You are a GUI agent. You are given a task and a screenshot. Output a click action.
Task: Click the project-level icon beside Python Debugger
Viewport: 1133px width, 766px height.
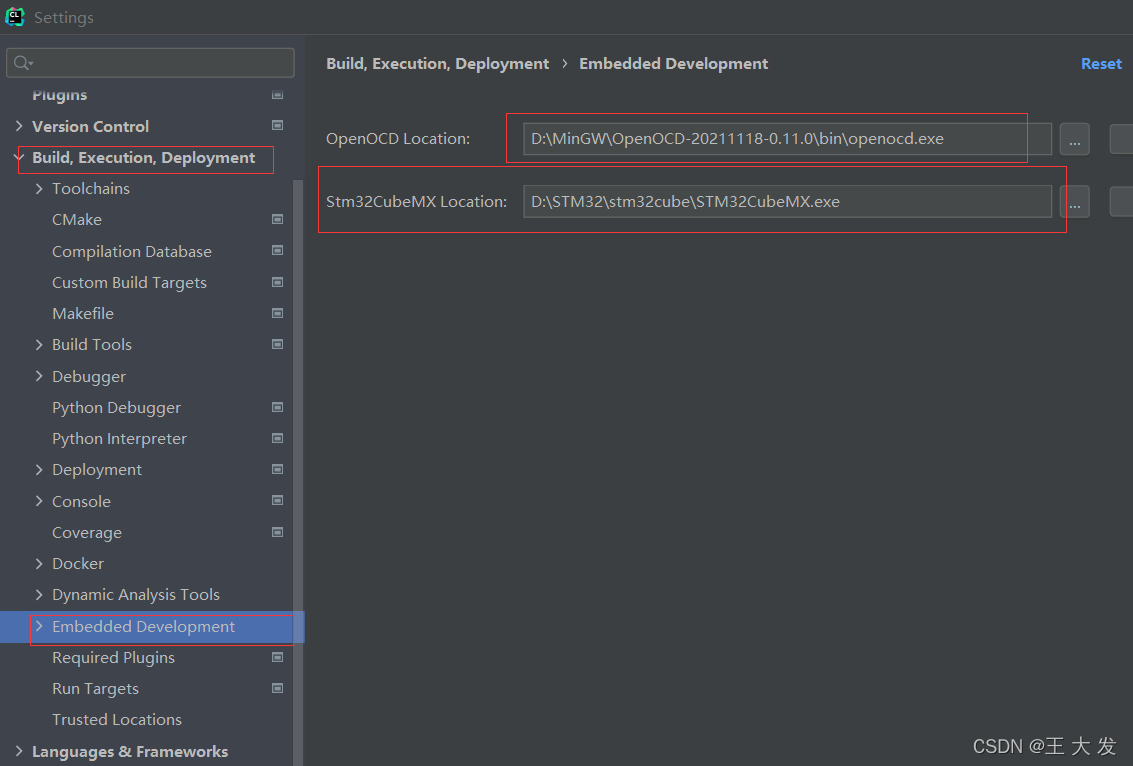pos(277,407)
